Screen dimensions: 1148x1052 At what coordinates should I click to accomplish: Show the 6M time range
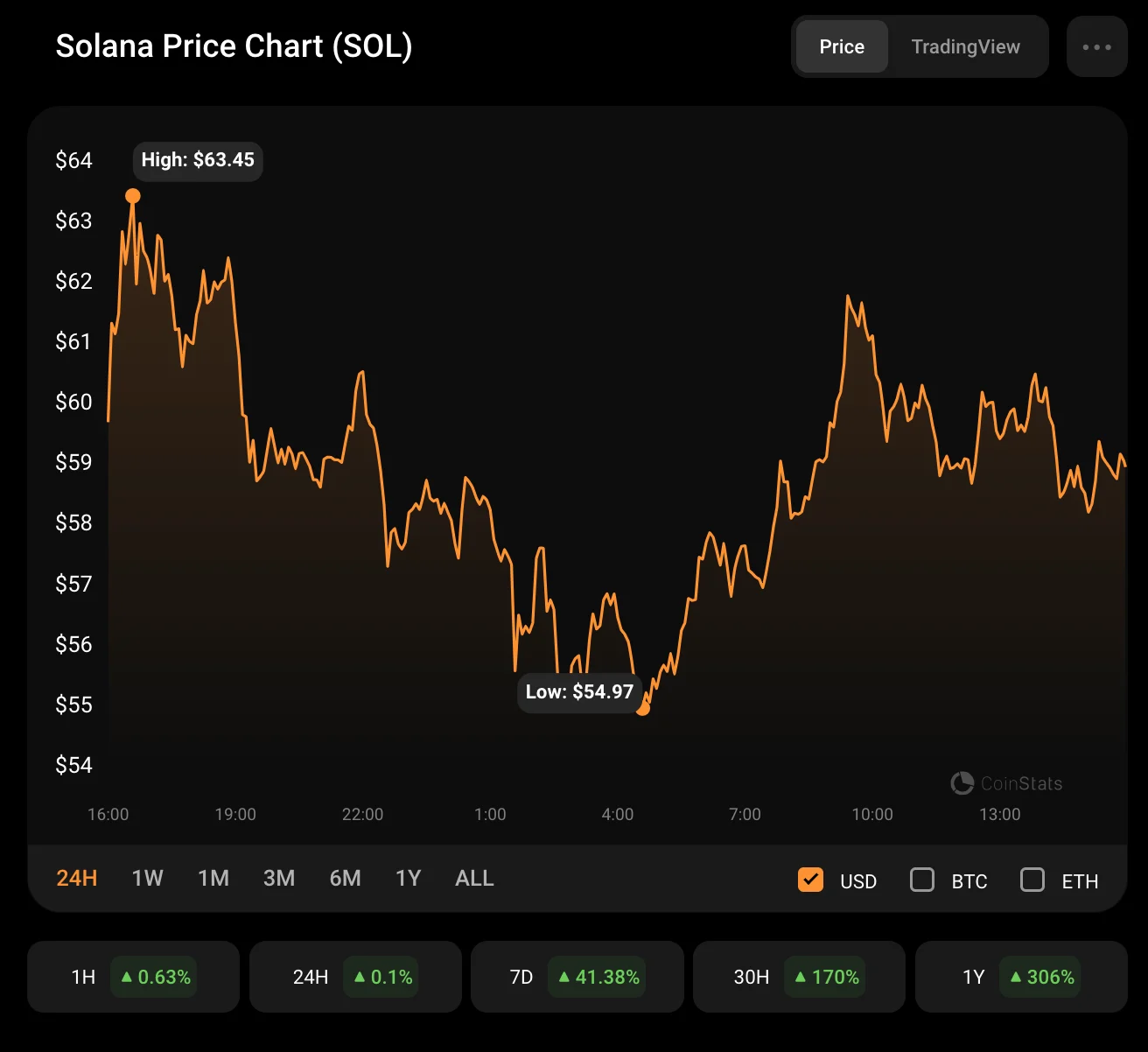click(x=345, y=879)
